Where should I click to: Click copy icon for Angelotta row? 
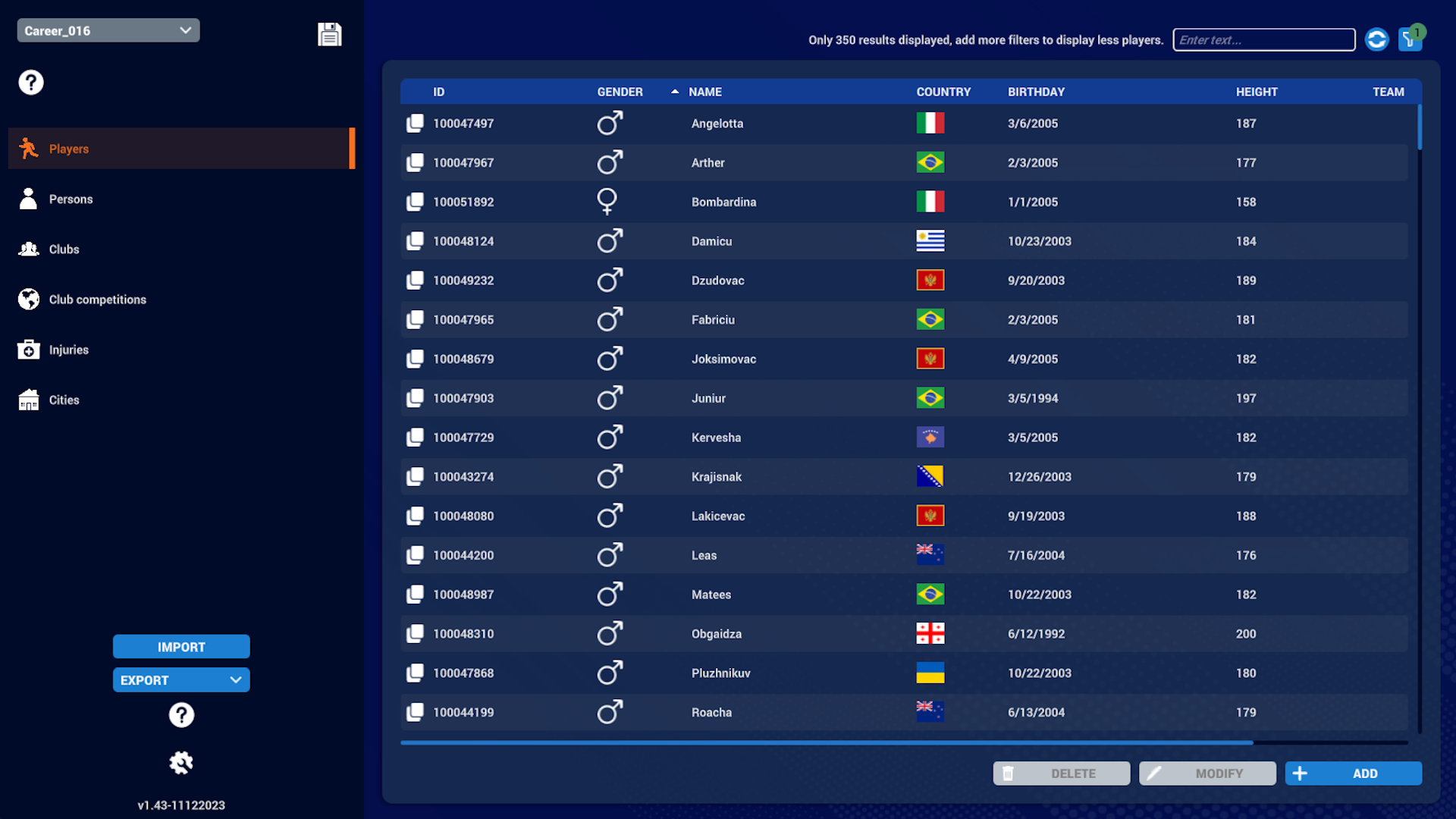click(415, 124)
